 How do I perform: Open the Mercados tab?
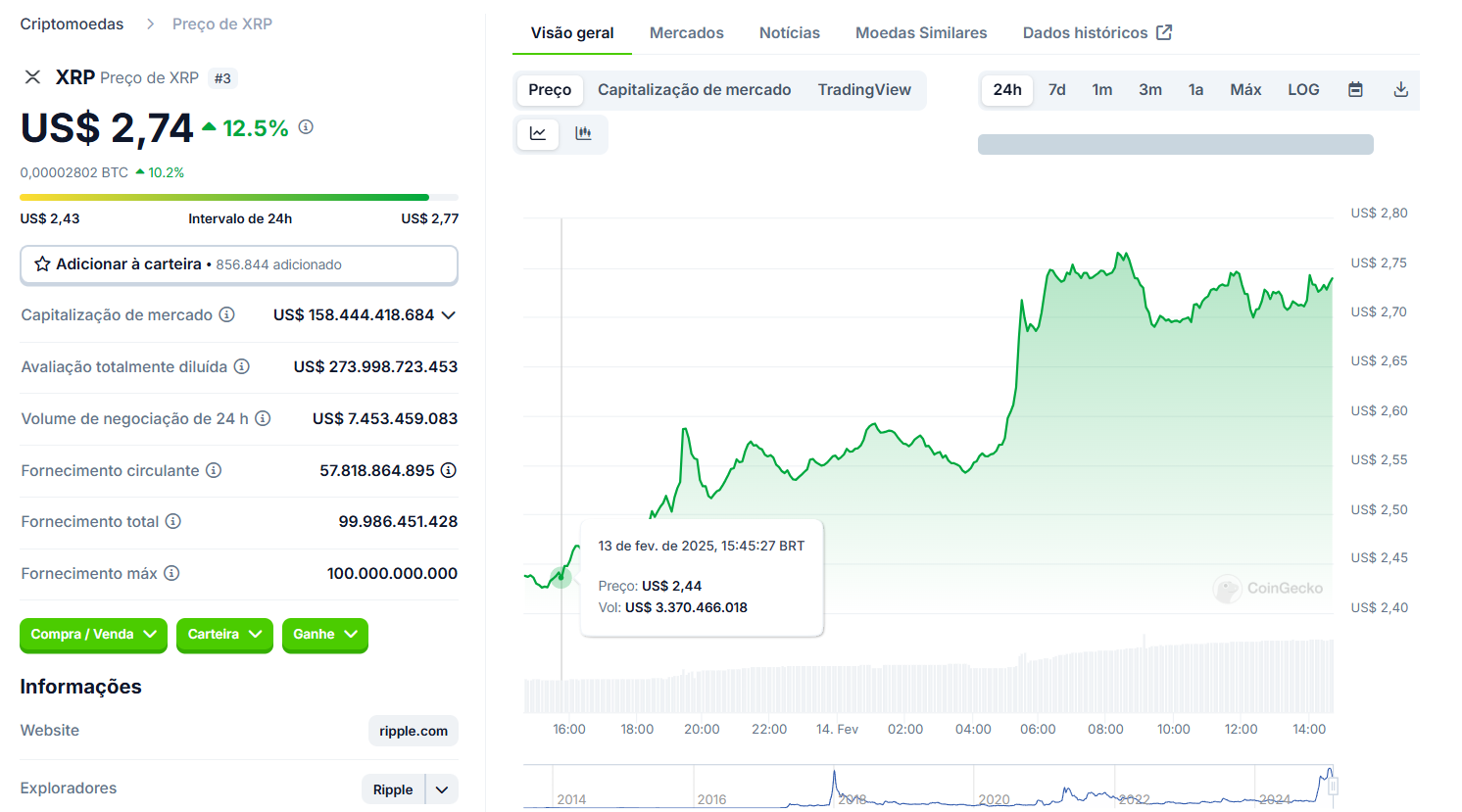687,32
